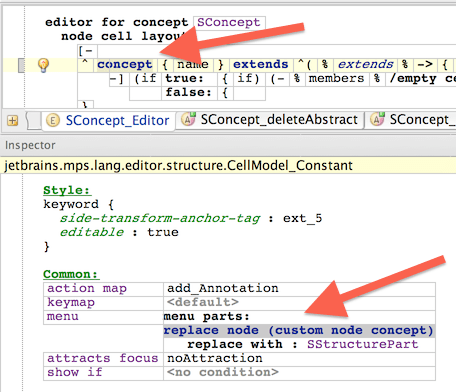
Task: Select the 'true:' branch cell
Action: click(184, 79)
